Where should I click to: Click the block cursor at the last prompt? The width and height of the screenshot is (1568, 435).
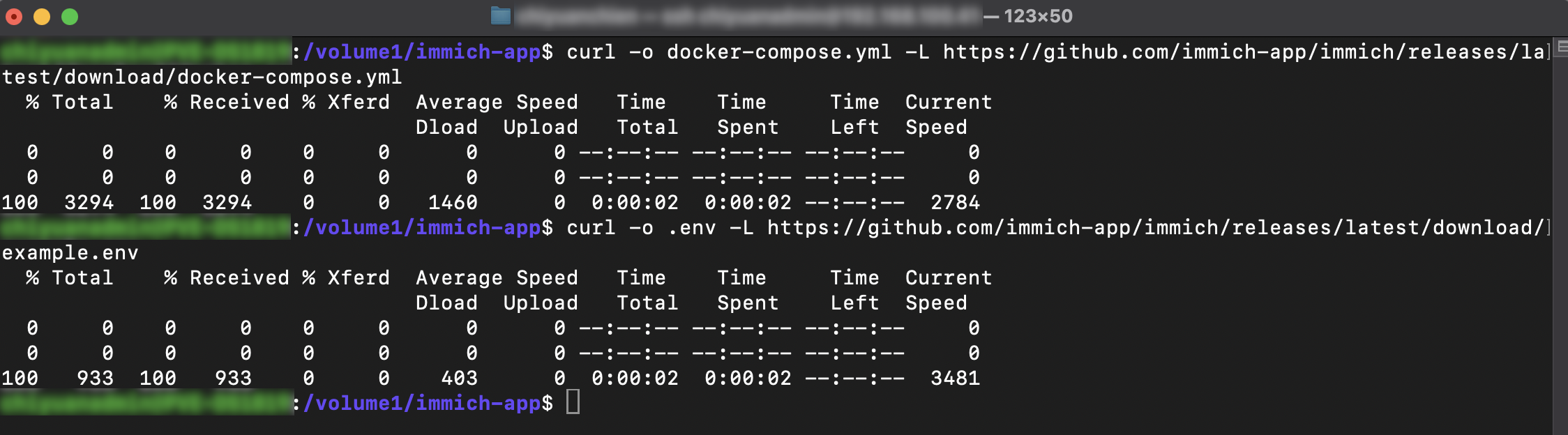click(x=573, y=402)
